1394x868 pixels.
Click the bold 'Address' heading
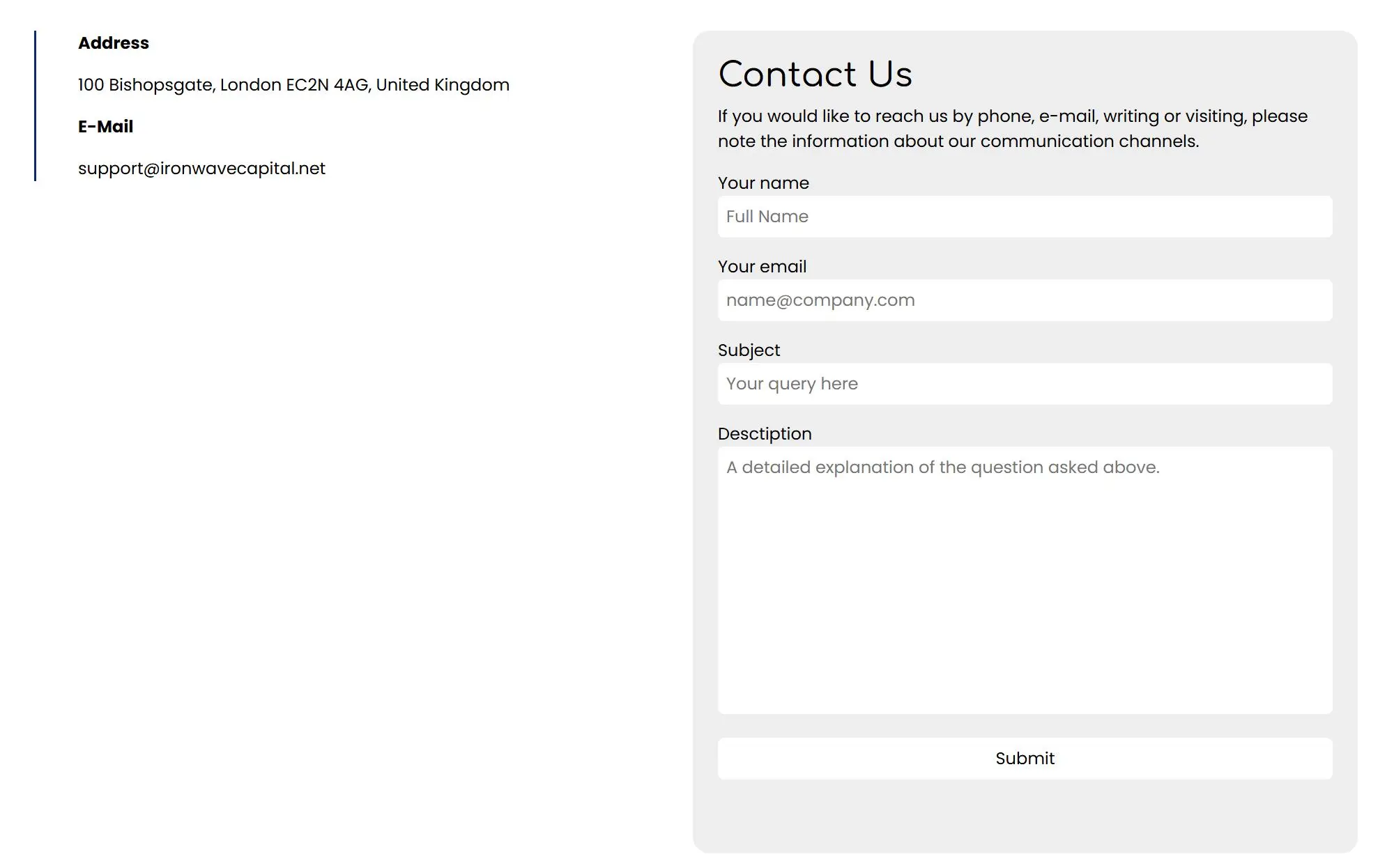[114, 43]
